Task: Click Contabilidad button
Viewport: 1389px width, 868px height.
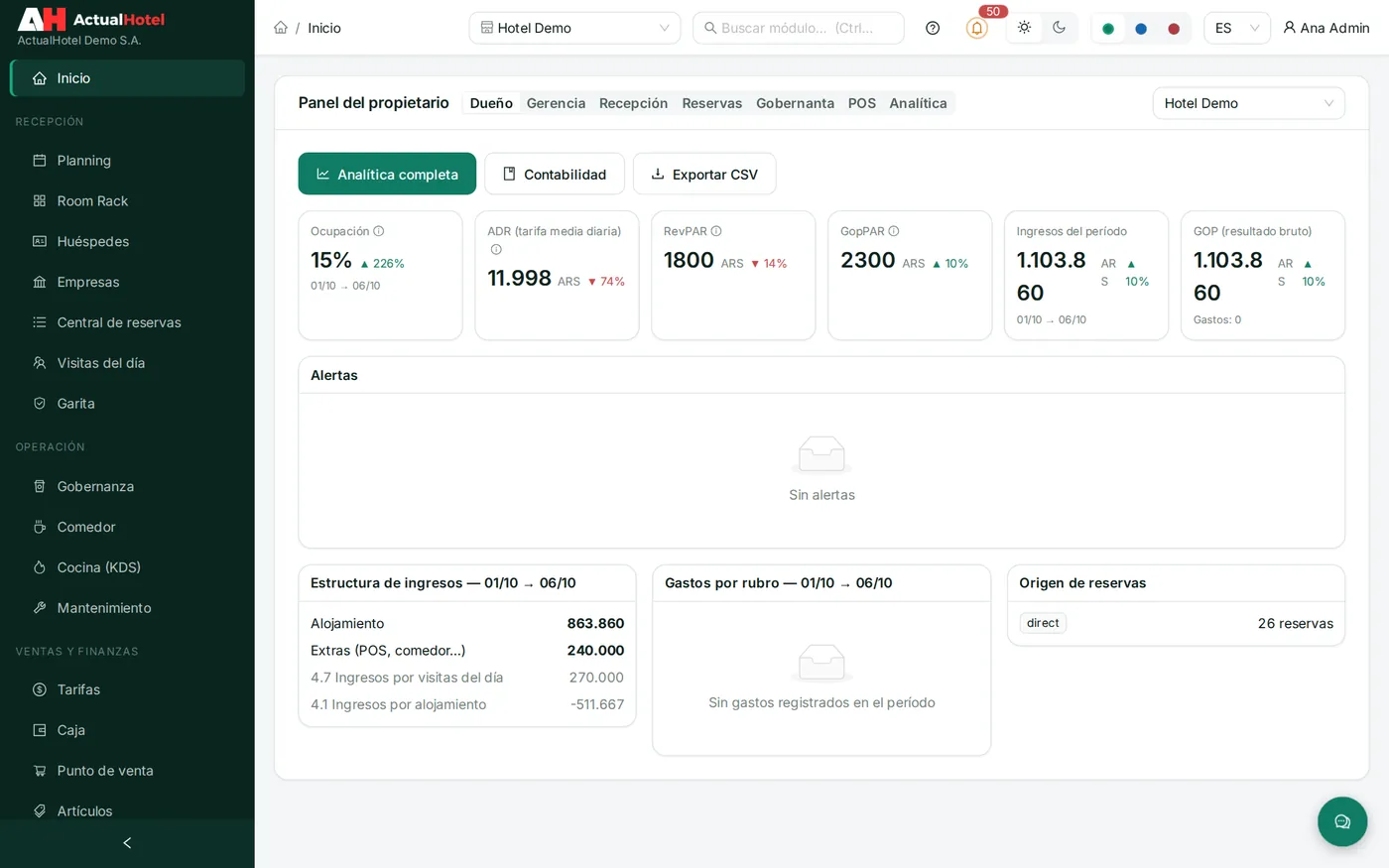Action: point(555,174)
